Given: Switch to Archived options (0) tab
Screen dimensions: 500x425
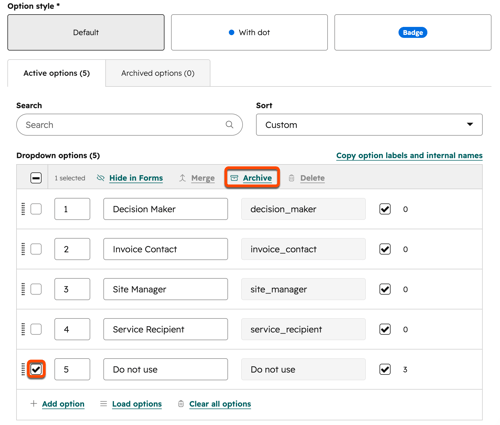Looking at the screenshot, I should [158, 73].
